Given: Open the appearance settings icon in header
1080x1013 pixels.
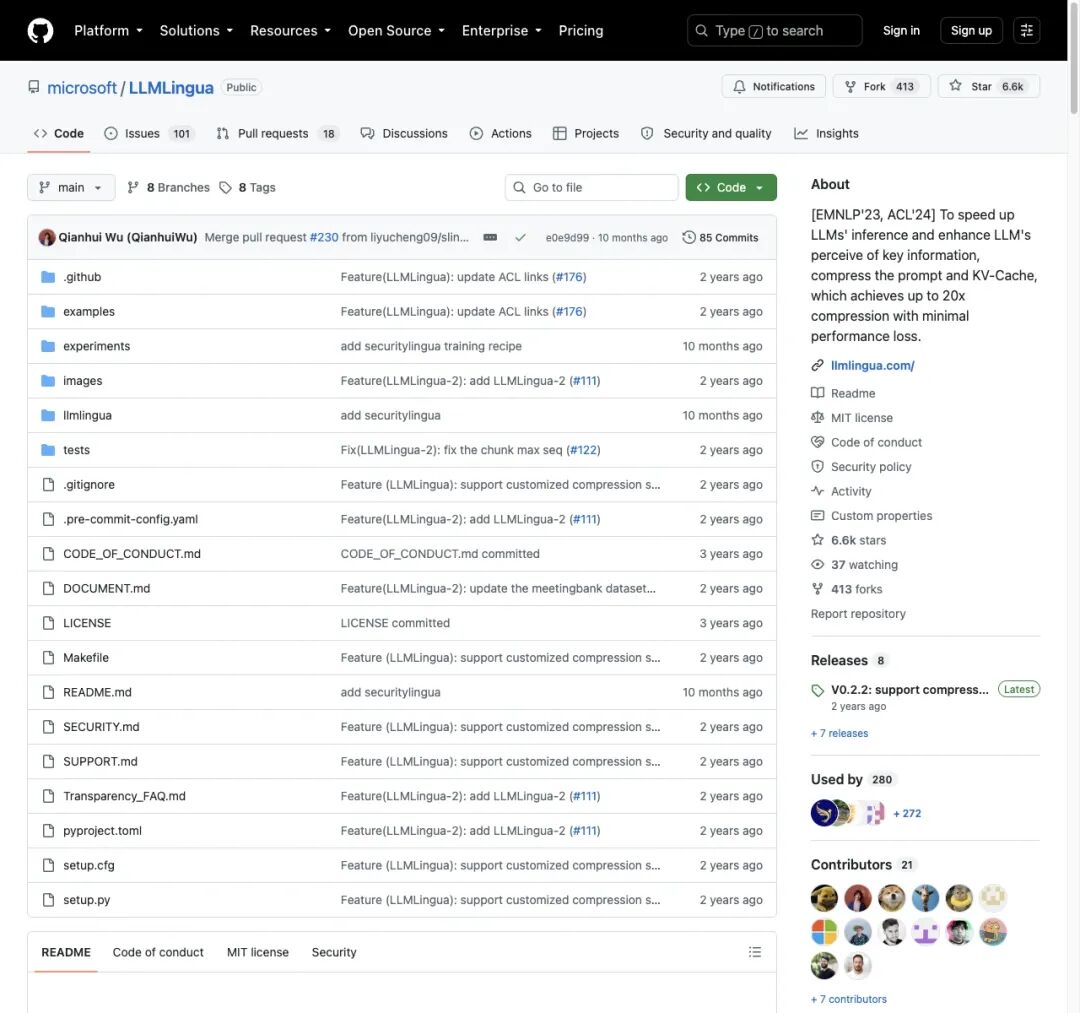Looking at the screenshot, I should pos(1026,30).
